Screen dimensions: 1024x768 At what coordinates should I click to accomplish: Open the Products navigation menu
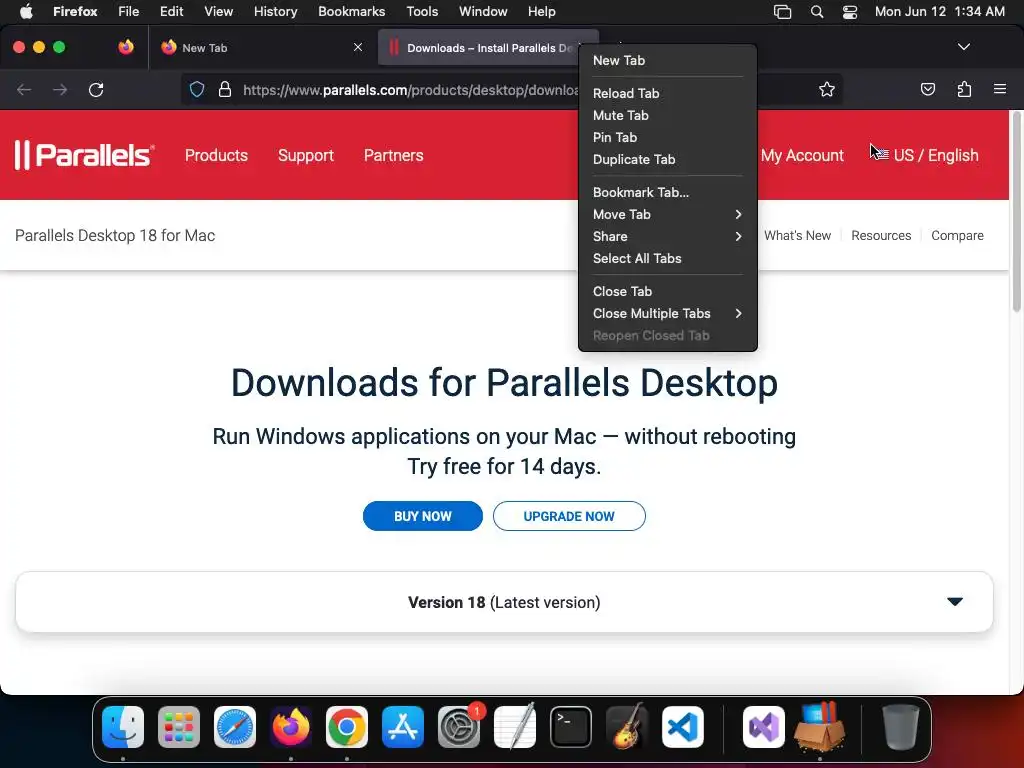click(216, 155)
